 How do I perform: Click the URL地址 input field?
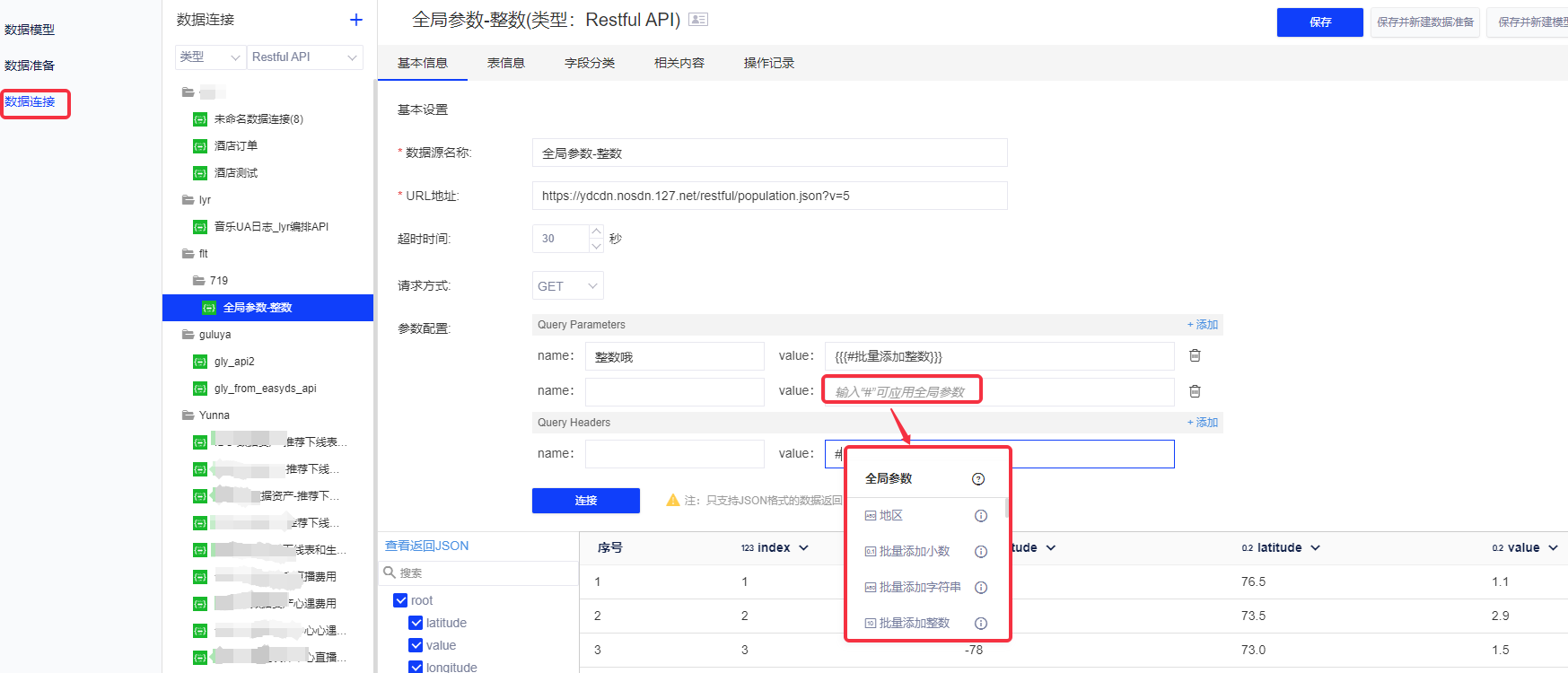[x=769, y=196]
